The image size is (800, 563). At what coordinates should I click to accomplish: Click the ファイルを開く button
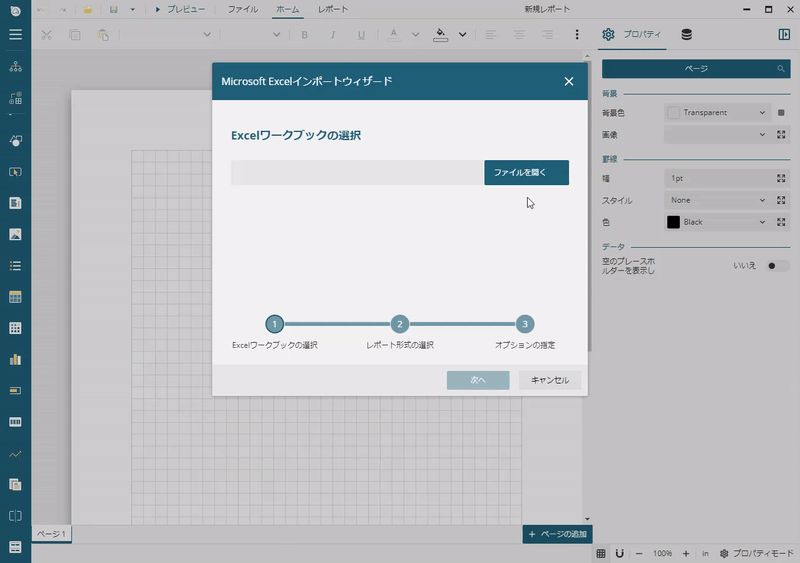pos(526,173)
